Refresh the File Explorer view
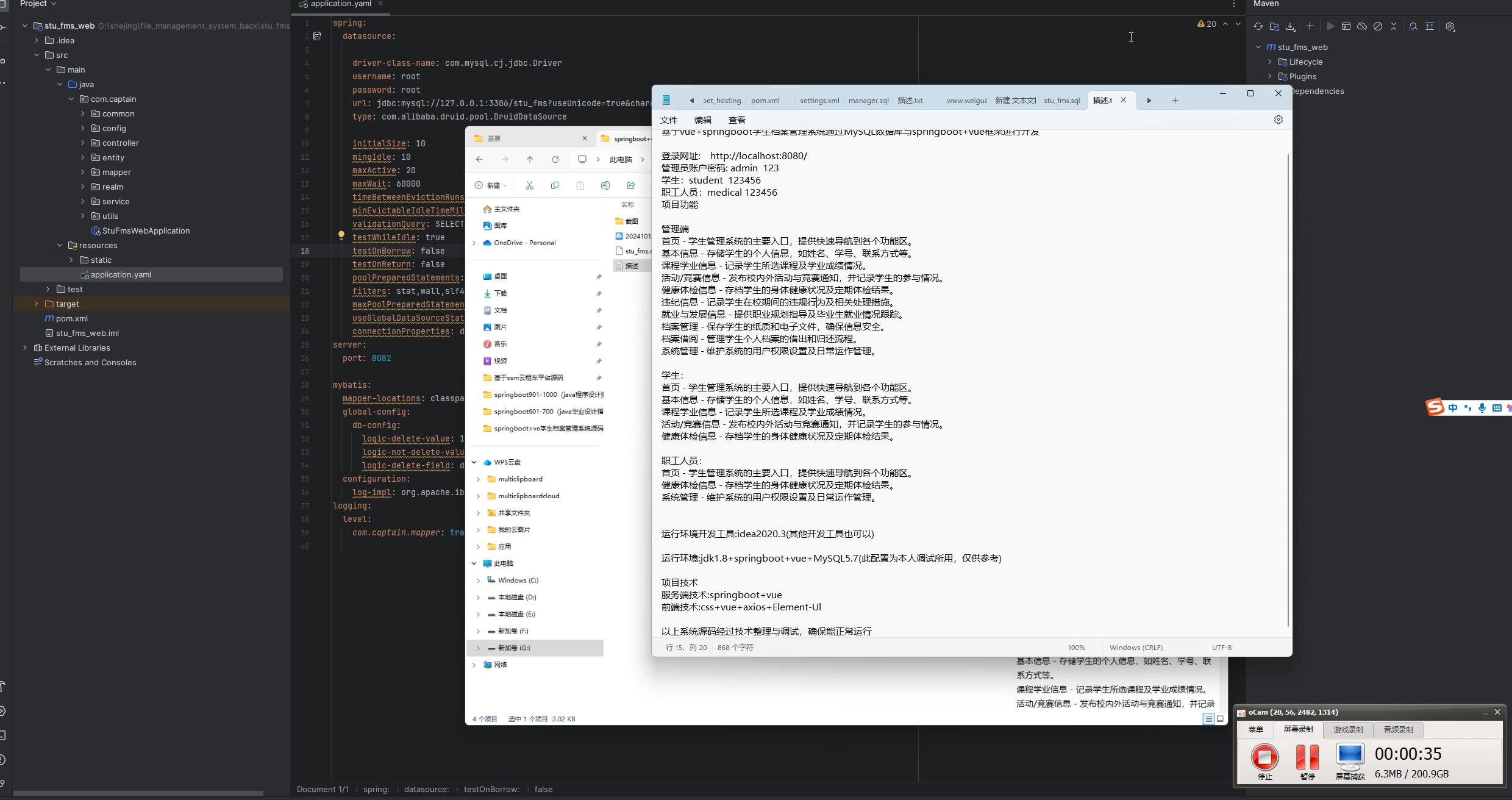Image resolution: width=1512 pixels, height=800 pixels. click(555, 159)
